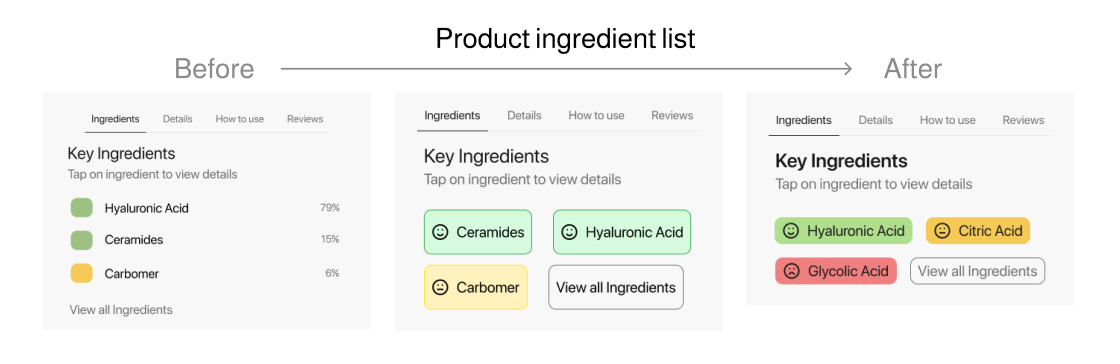1120x364 pixels.
Task: Select How to use tab in After panel
Action: 947,120
